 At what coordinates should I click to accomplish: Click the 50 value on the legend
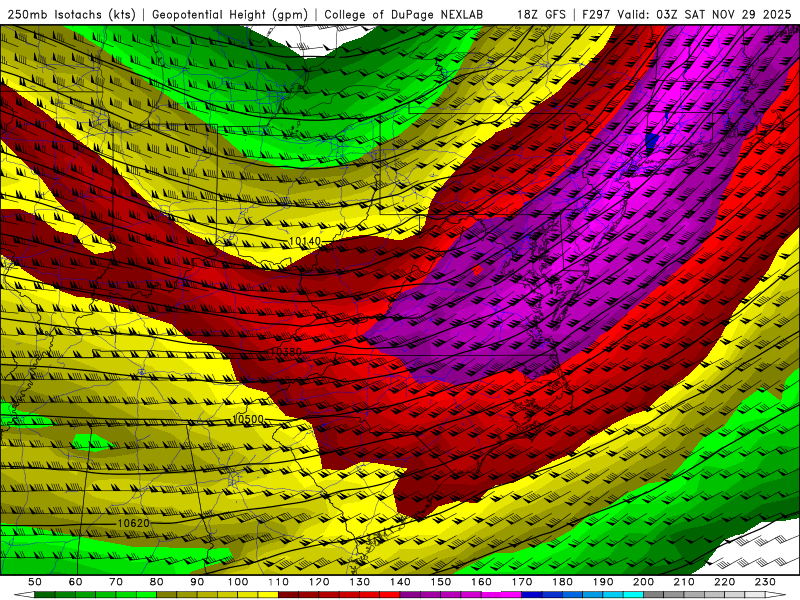pyautogui.click(x=35, y=582)
